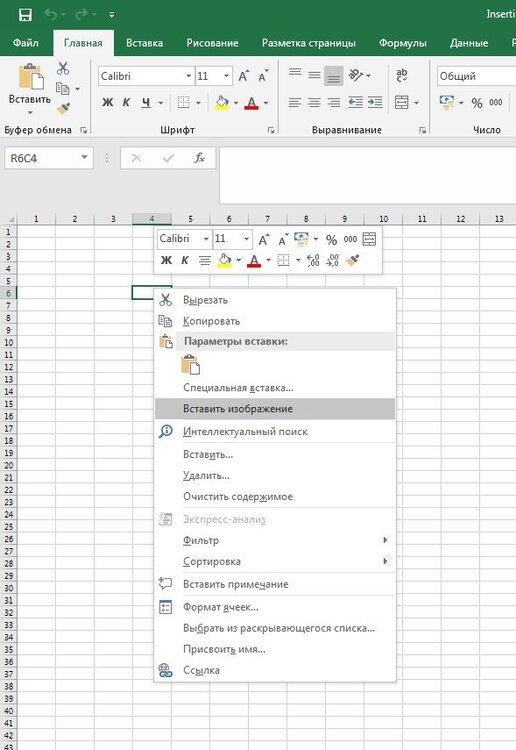This screenshot has height=750, width=516.
Task: Choose Вставить примечание in context menu
Action: pyautogui.click(x=275, y=584)
